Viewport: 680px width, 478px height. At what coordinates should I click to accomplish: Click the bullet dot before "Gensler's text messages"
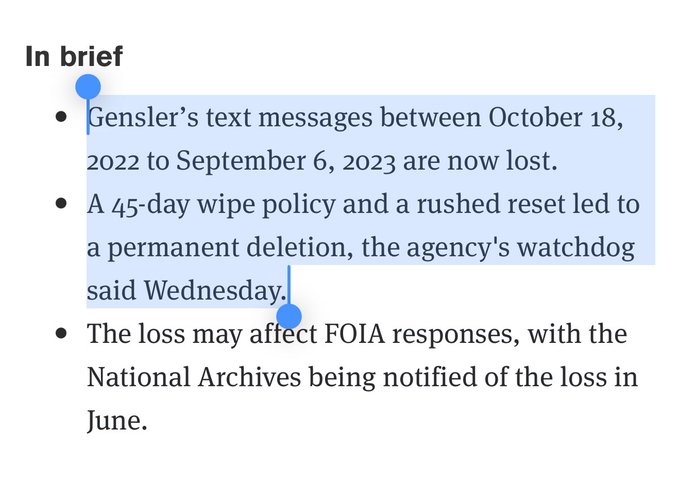[62, 117]
